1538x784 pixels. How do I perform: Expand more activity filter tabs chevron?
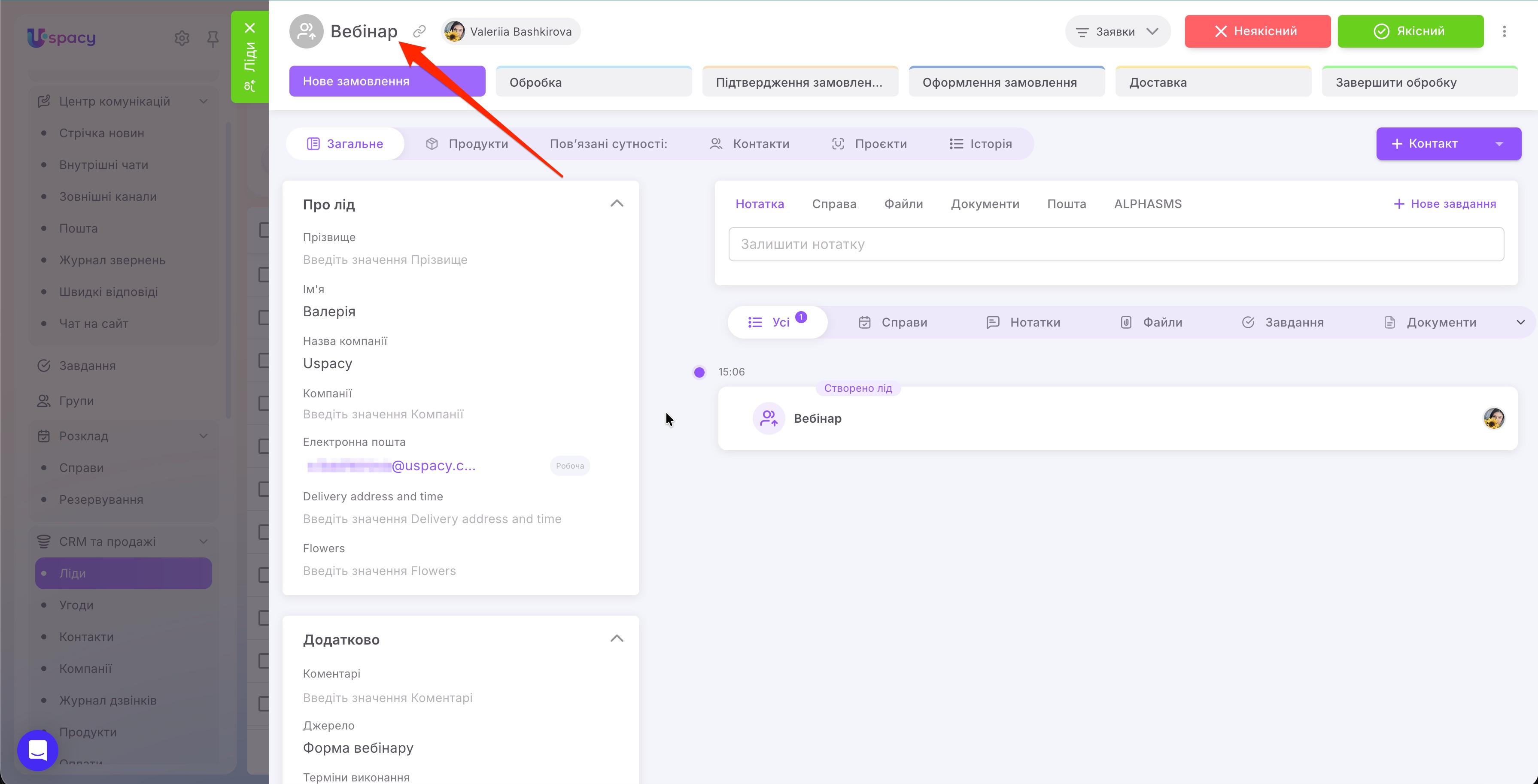[1520, 322]
